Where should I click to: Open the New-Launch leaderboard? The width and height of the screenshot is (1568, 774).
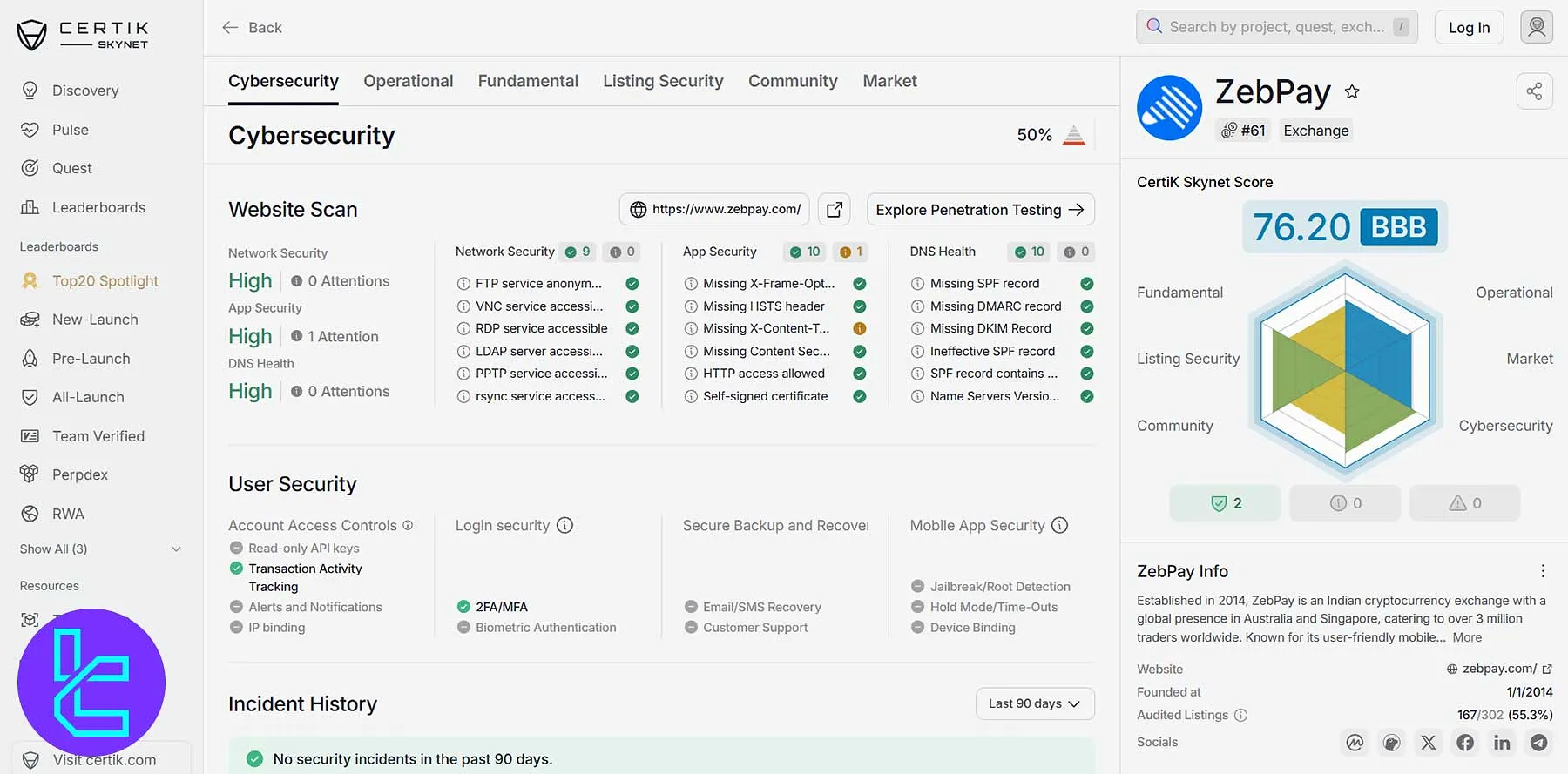coord(78,320)
